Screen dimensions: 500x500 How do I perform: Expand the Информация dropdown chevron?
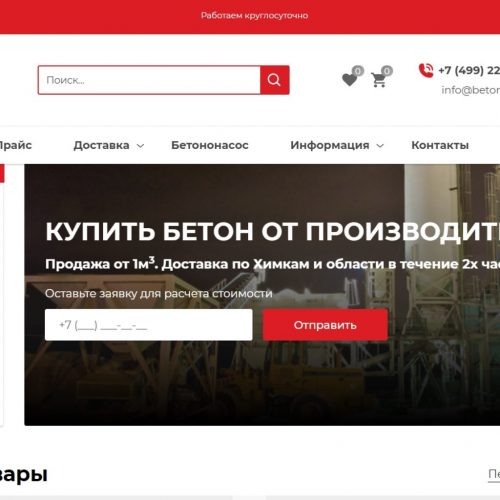tap(380, 146)
